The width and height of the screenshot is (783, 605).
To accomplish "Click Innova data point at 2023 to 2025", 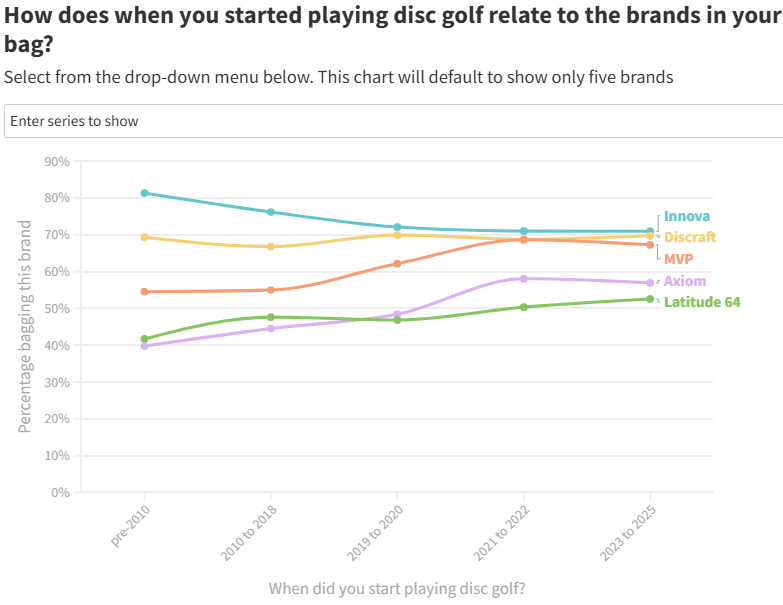I will [650, 231].
